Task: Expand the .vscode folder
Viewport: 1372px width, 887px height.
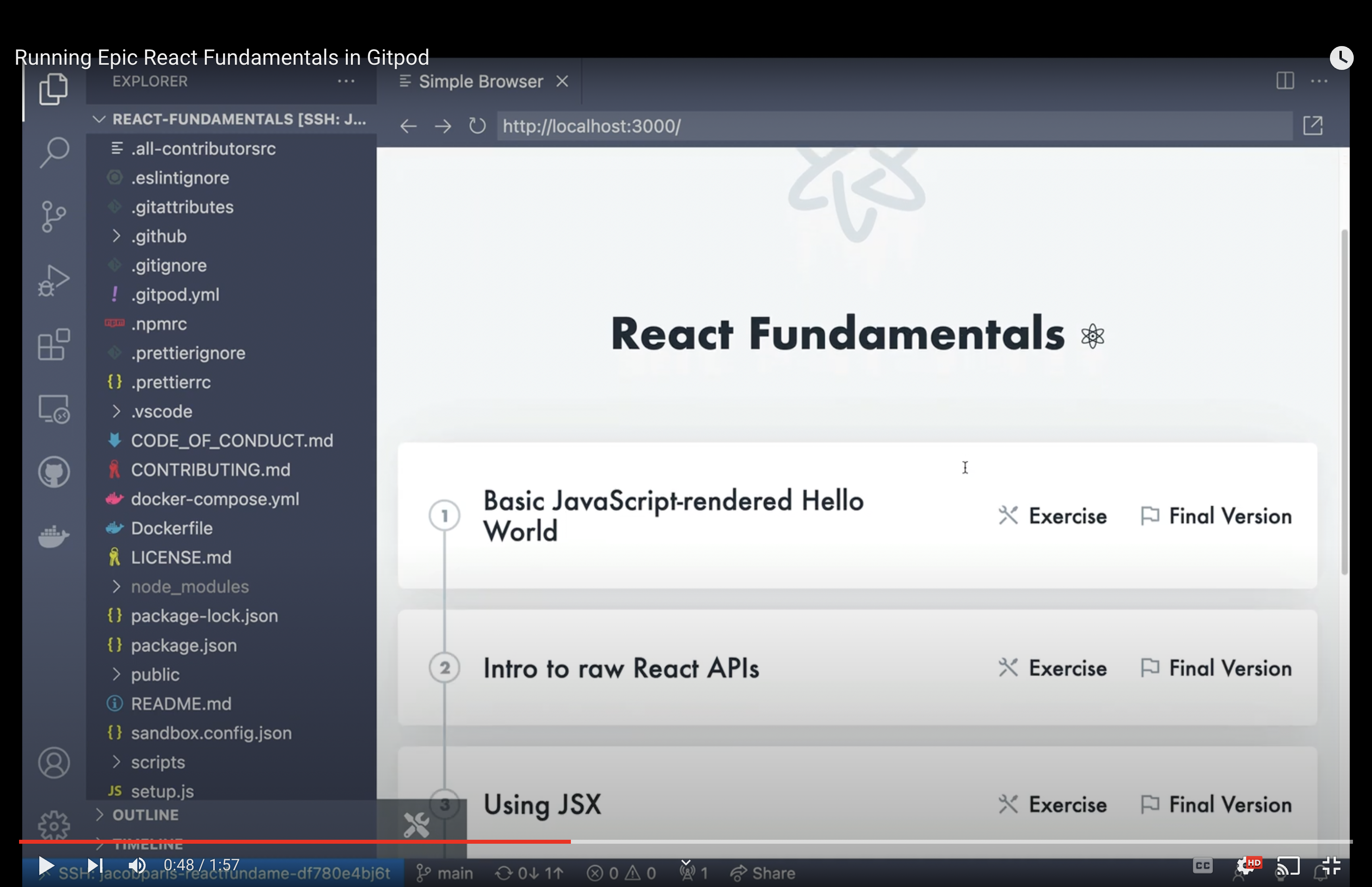Action: coord(231,411)
